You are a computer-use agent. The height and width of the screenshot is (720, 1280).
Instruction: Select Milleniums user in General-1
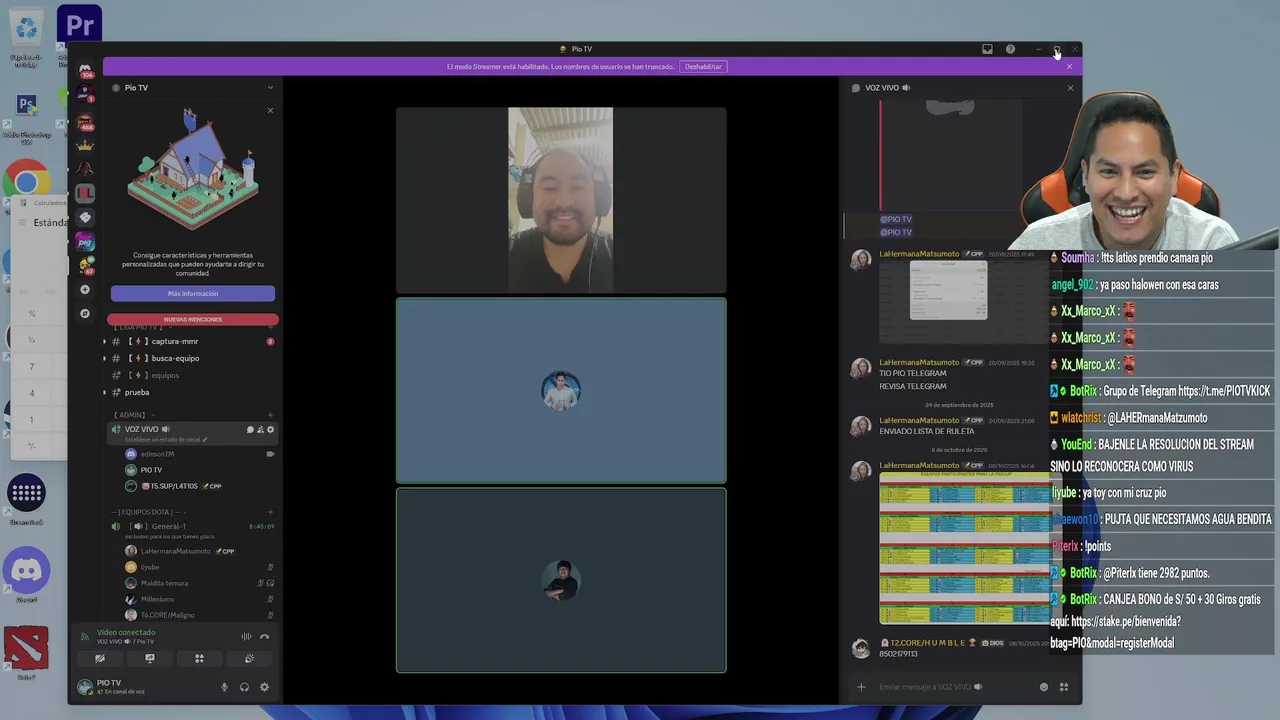[x=192, y=599]
